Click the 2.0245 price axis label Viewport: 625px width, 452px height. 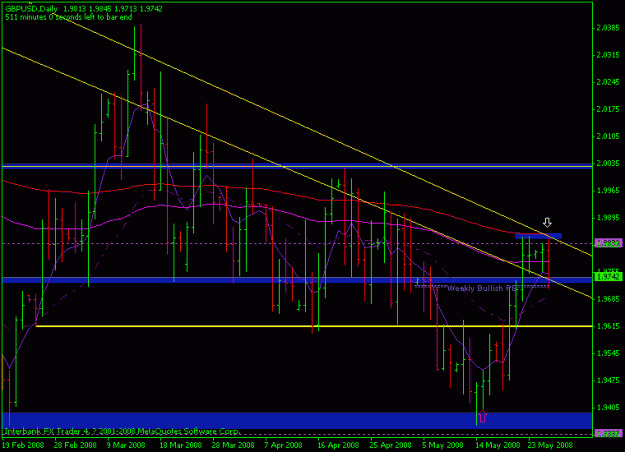(608, 82)
